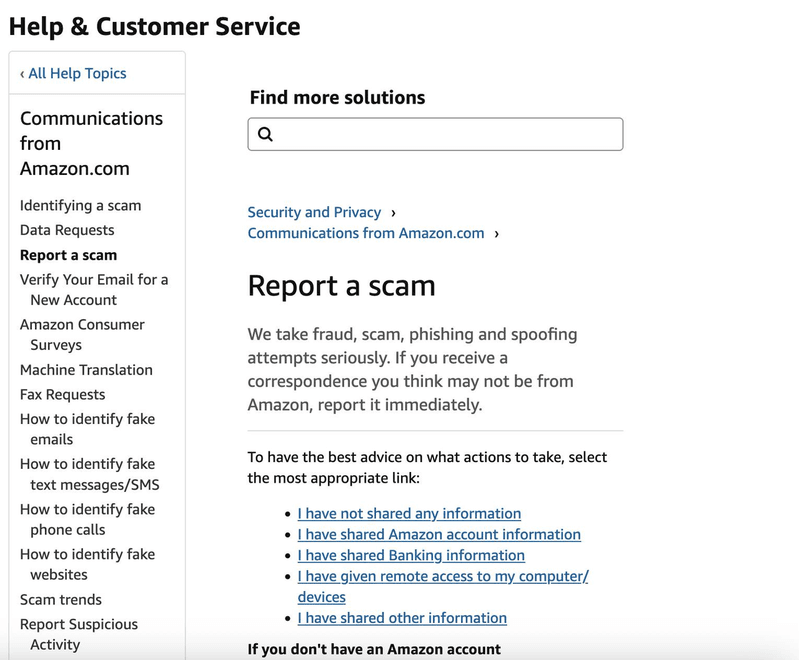This screenshot has width=799, height=660.
Task: Open How to identify fake phone calls
Action: point(87,519)
